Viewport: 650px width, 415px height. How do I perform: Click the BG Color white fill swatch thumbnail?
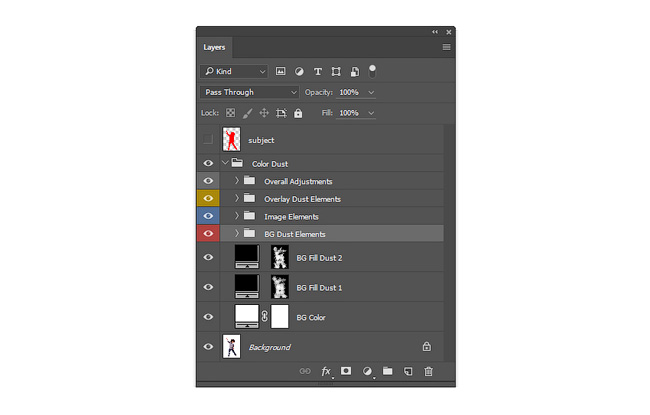247,316
